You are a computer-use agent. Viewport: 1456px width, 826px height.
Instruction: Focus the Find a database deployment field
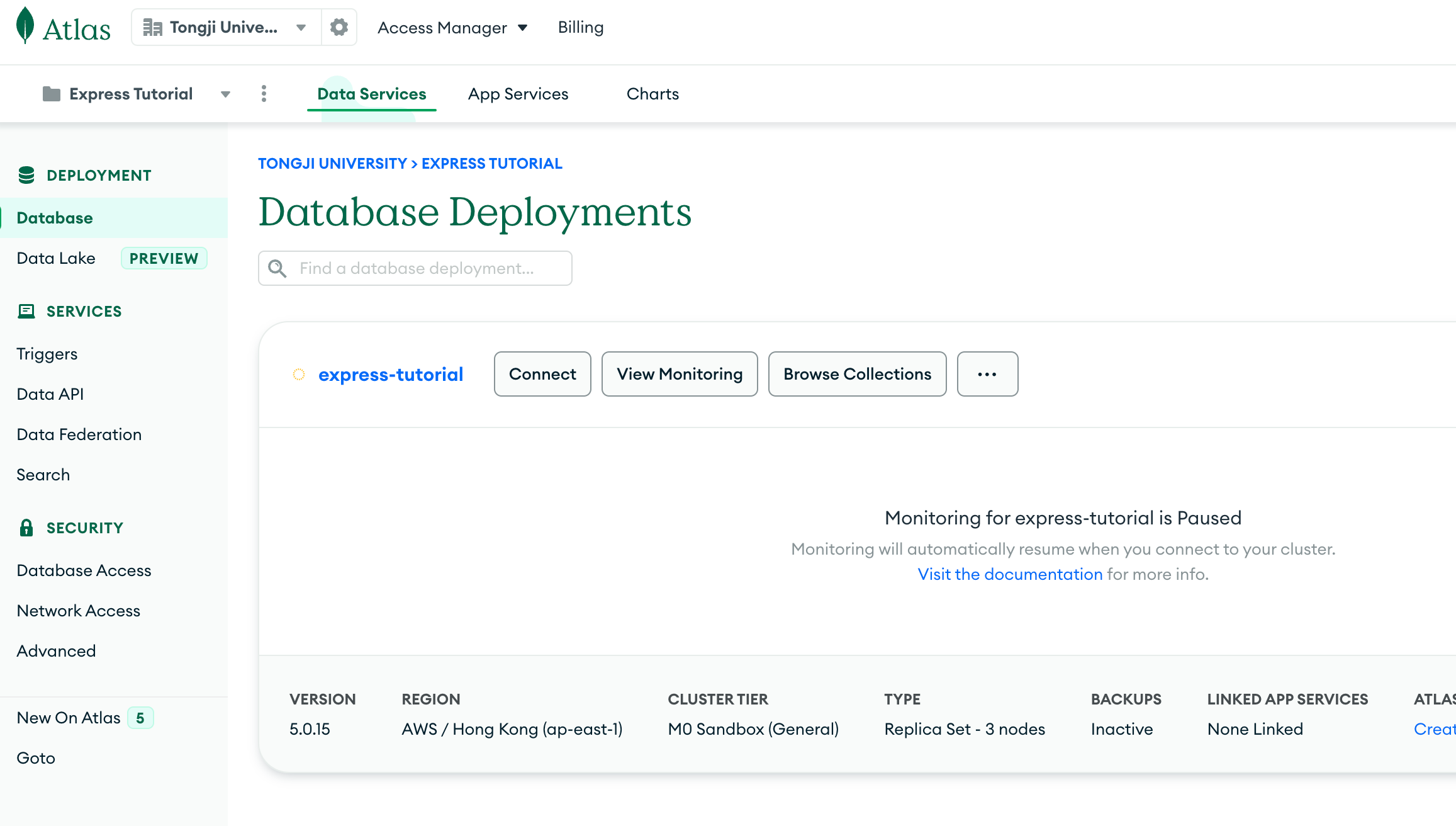pos(415,268)
